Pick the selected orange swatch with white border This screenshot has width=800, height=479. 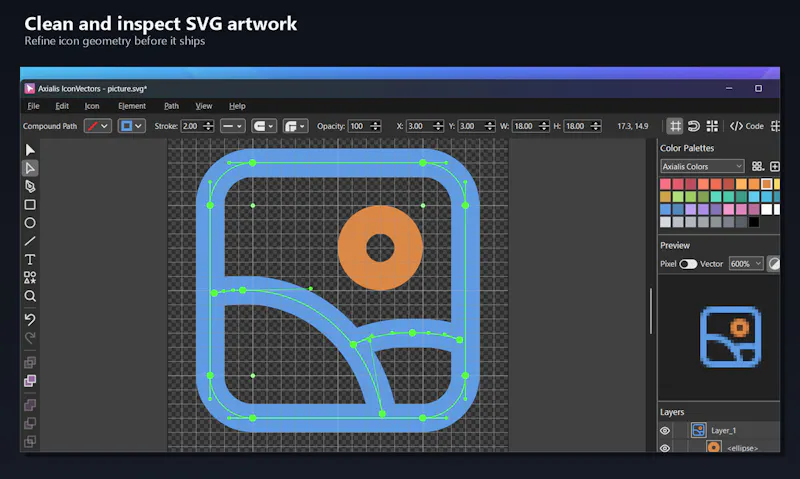(x=766, y=184)
